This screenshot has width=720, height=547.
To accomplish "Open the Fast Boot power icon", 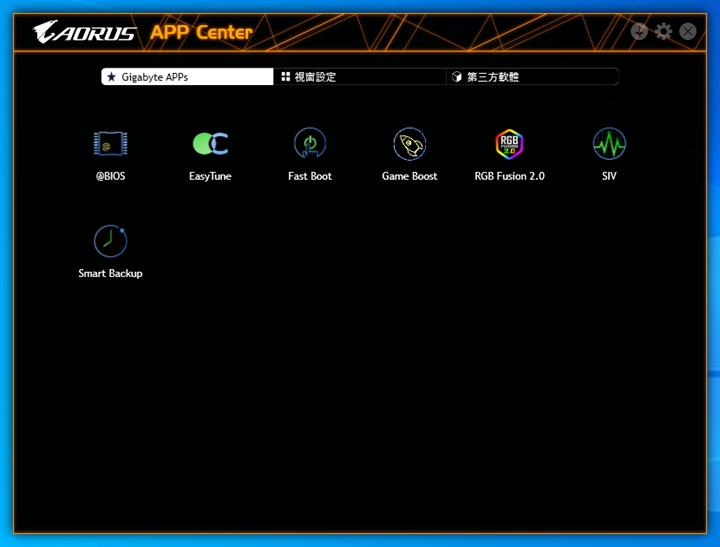I will click(x=310, y=144).
